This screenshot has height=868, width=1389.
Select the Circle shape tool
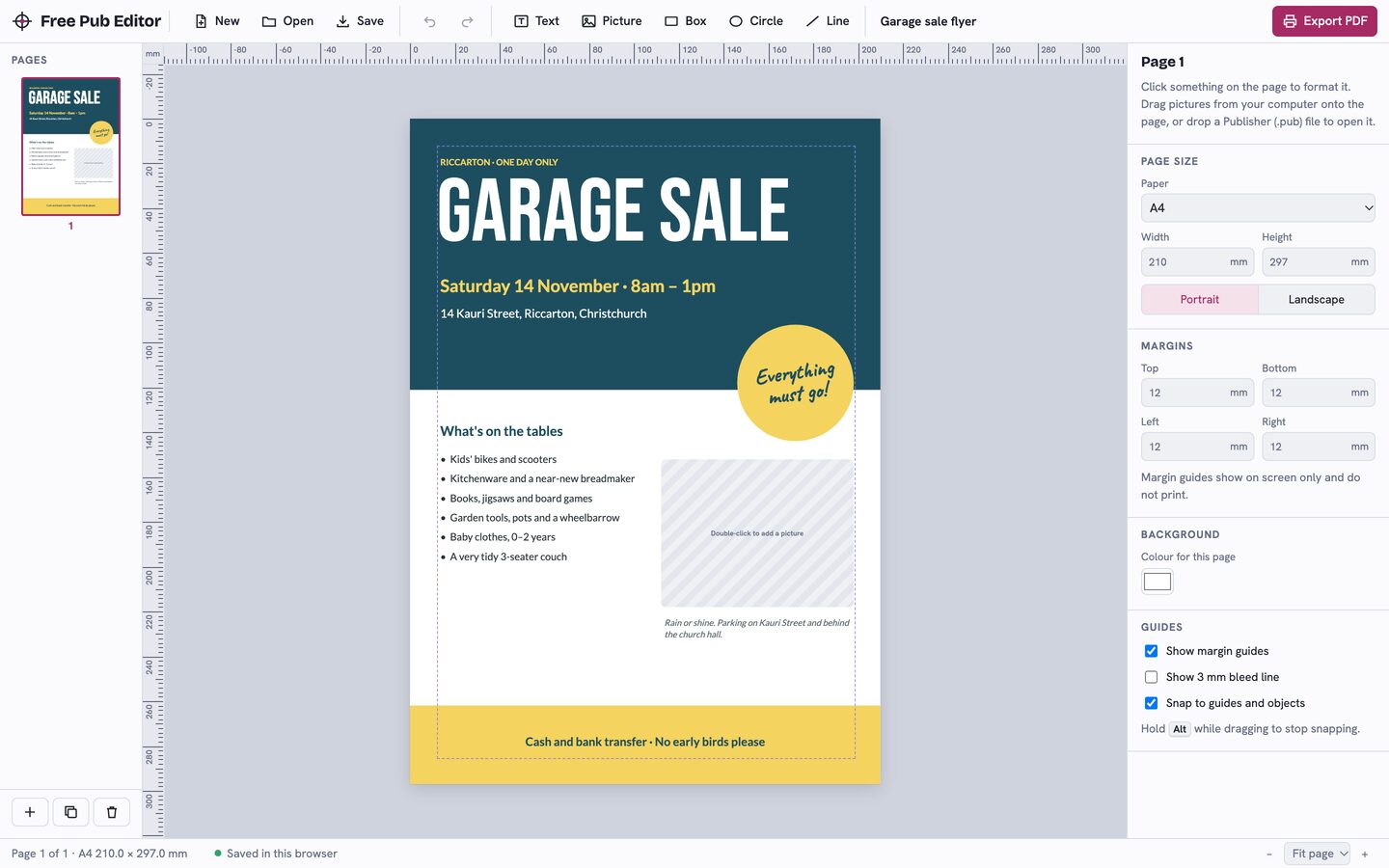(x=756, y=21)
